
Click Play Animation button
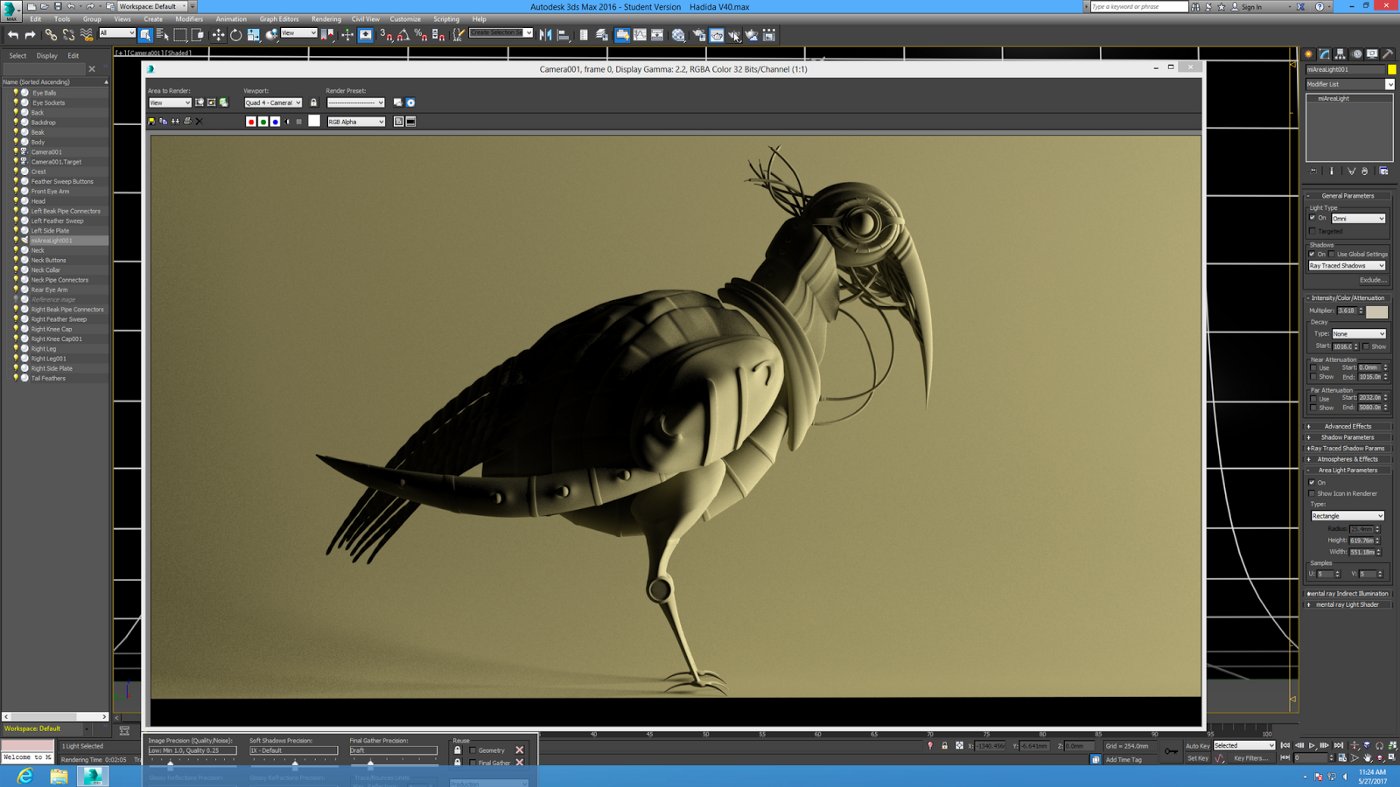click(1312, 745)
